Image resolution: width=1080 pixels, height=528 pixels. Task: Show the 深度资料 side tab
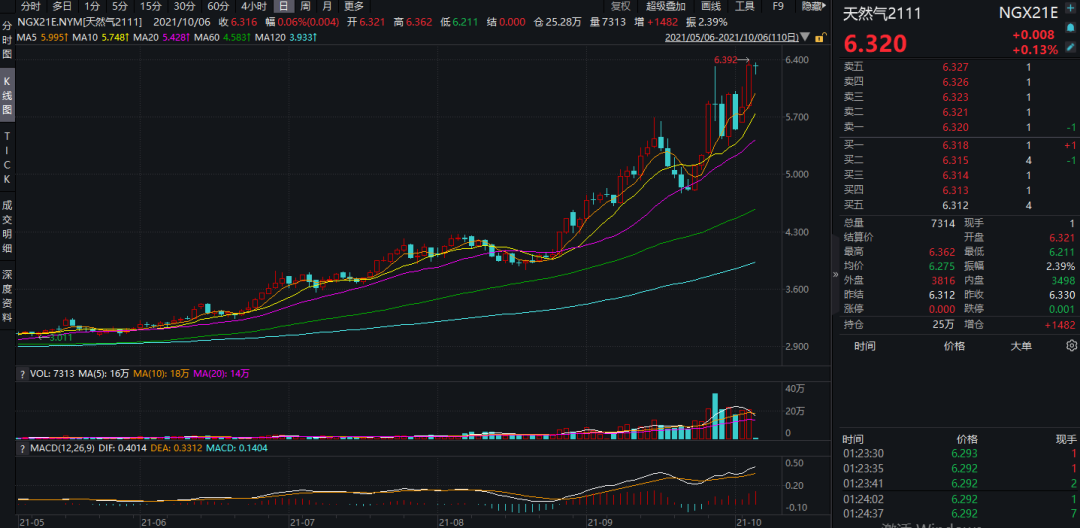tap(7, 289)
